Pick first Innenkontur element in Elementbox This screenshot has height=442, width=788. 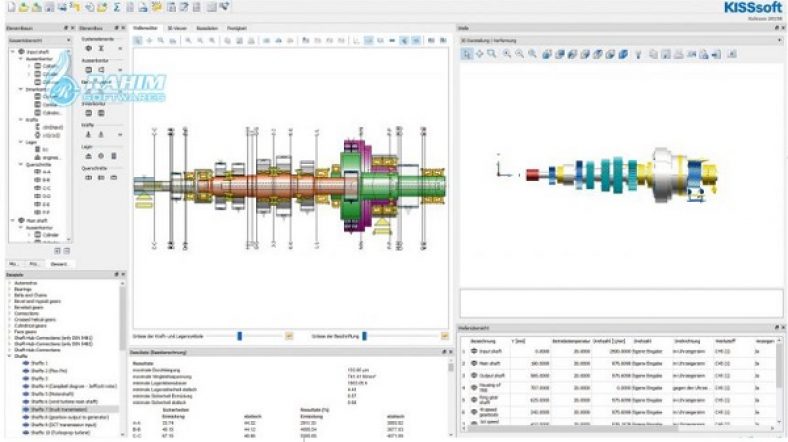click(88, 113)
